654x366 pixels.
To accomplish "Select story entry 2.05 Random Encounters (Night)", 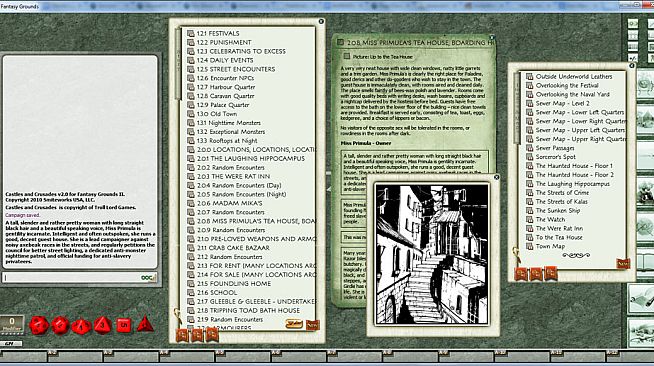I will [x=241, y=194].
